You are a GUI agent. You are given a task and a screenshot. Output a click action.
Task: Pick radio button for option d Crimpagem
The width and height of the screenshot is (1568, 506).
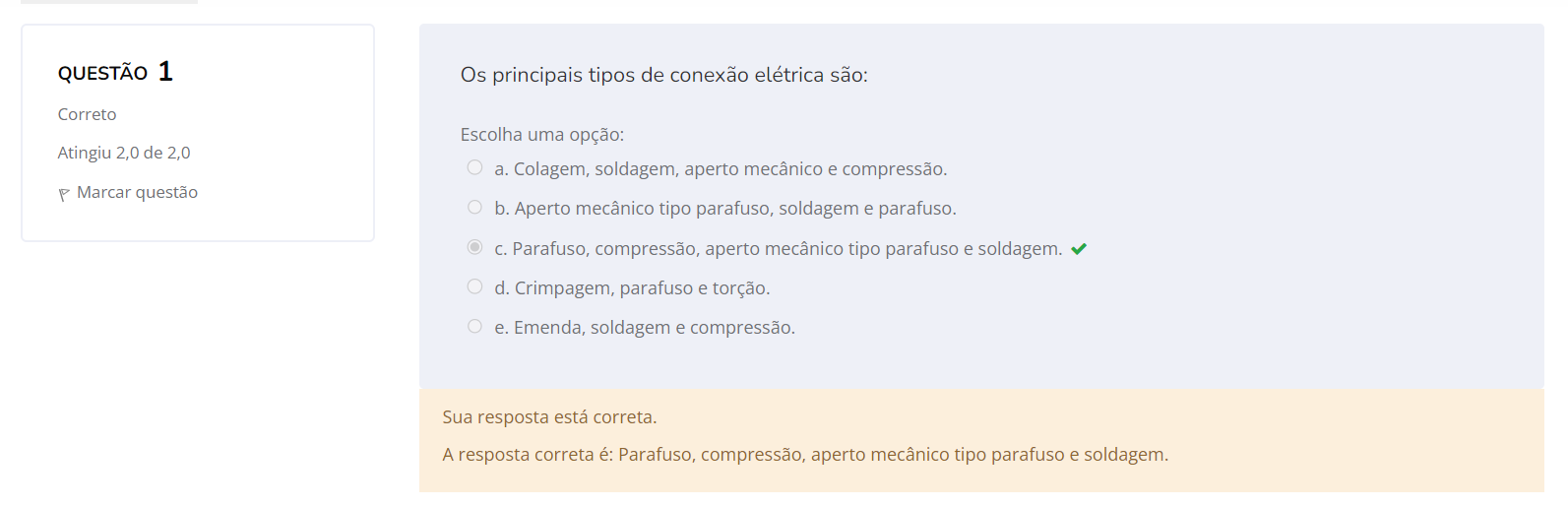474,286
